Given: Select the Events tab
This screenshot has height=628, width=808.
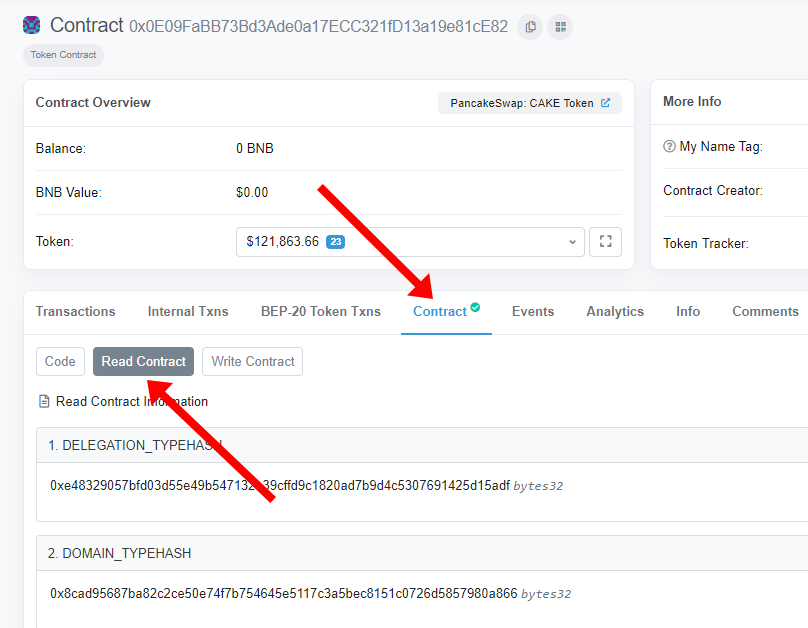Looking at the screenshot, I should coord(533,312).
